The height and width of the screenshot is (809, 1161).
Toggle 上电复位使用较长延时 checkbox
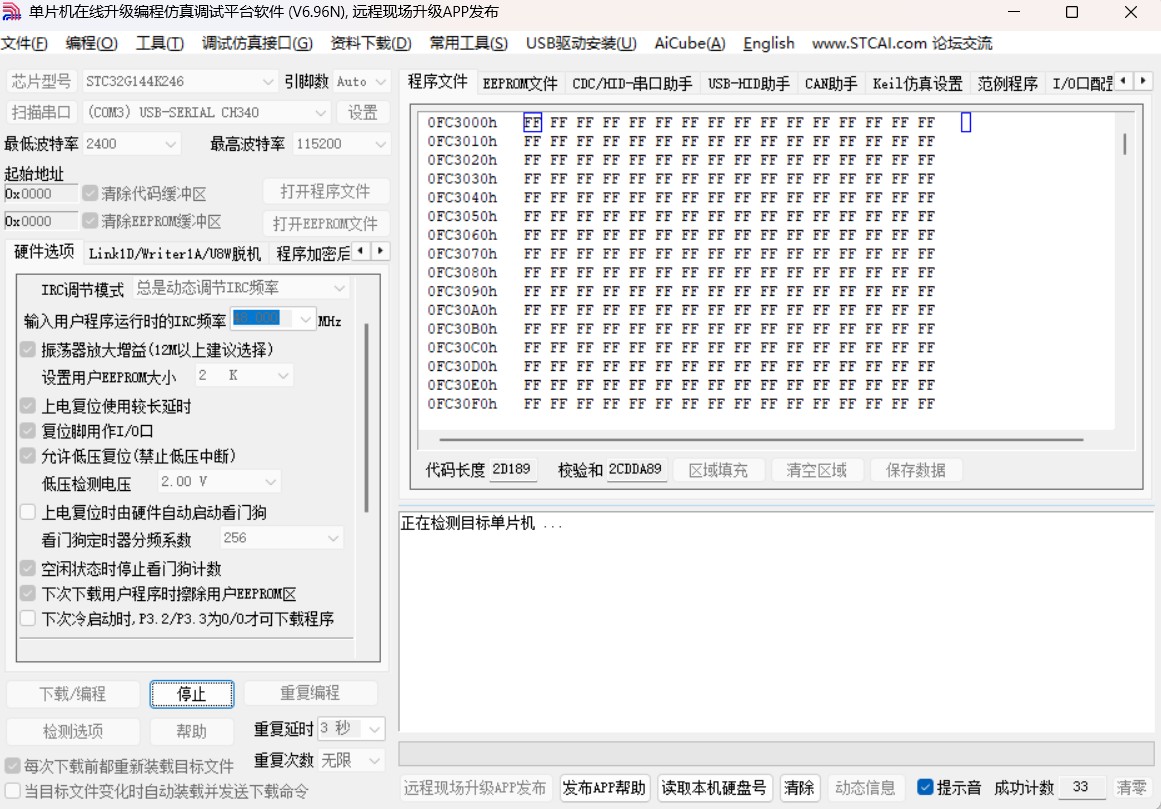click(x=28, y=406)
